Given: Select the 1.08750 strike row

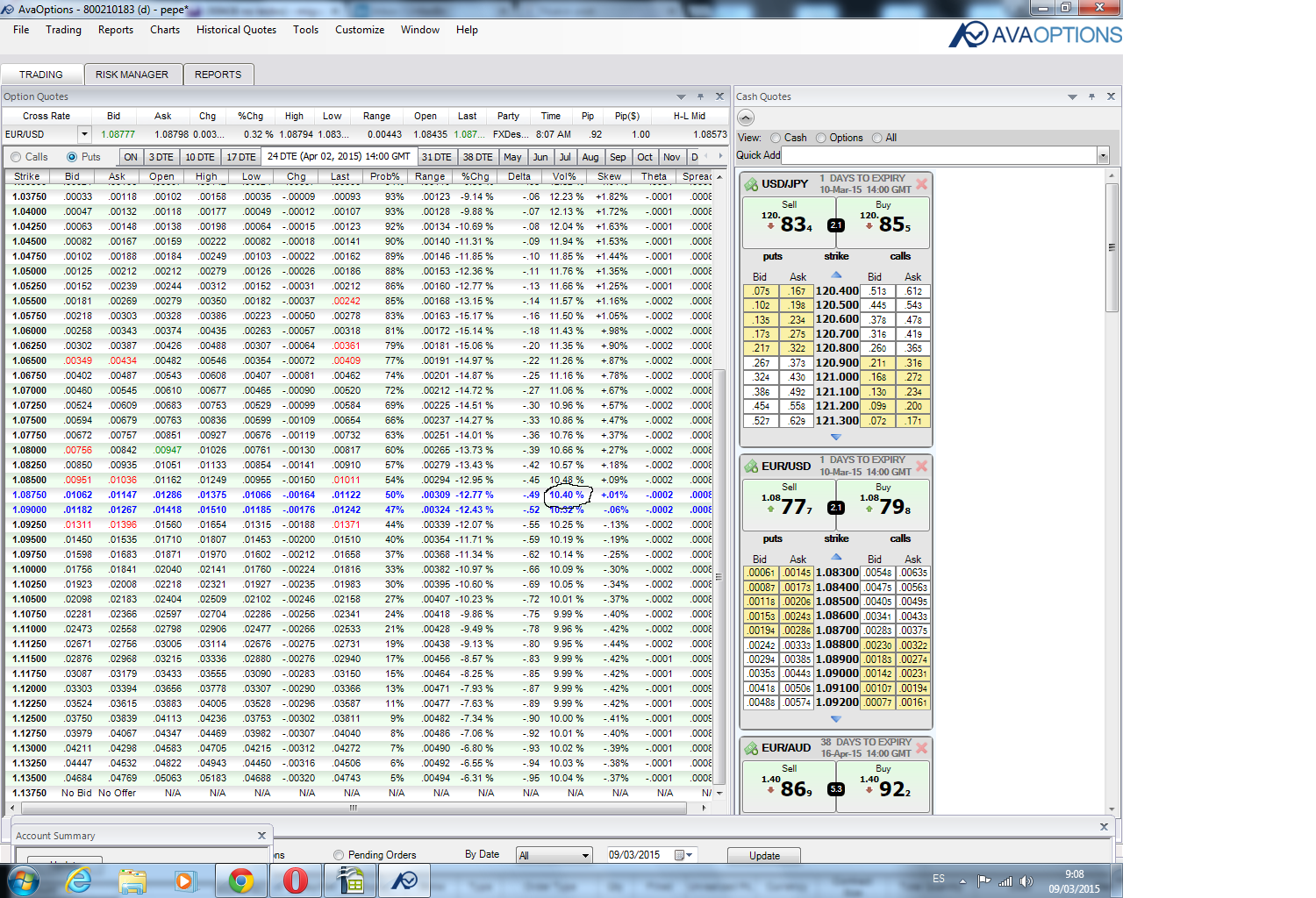Looking at the screenshot, I should pyautogui.click(x=358, y=495).
